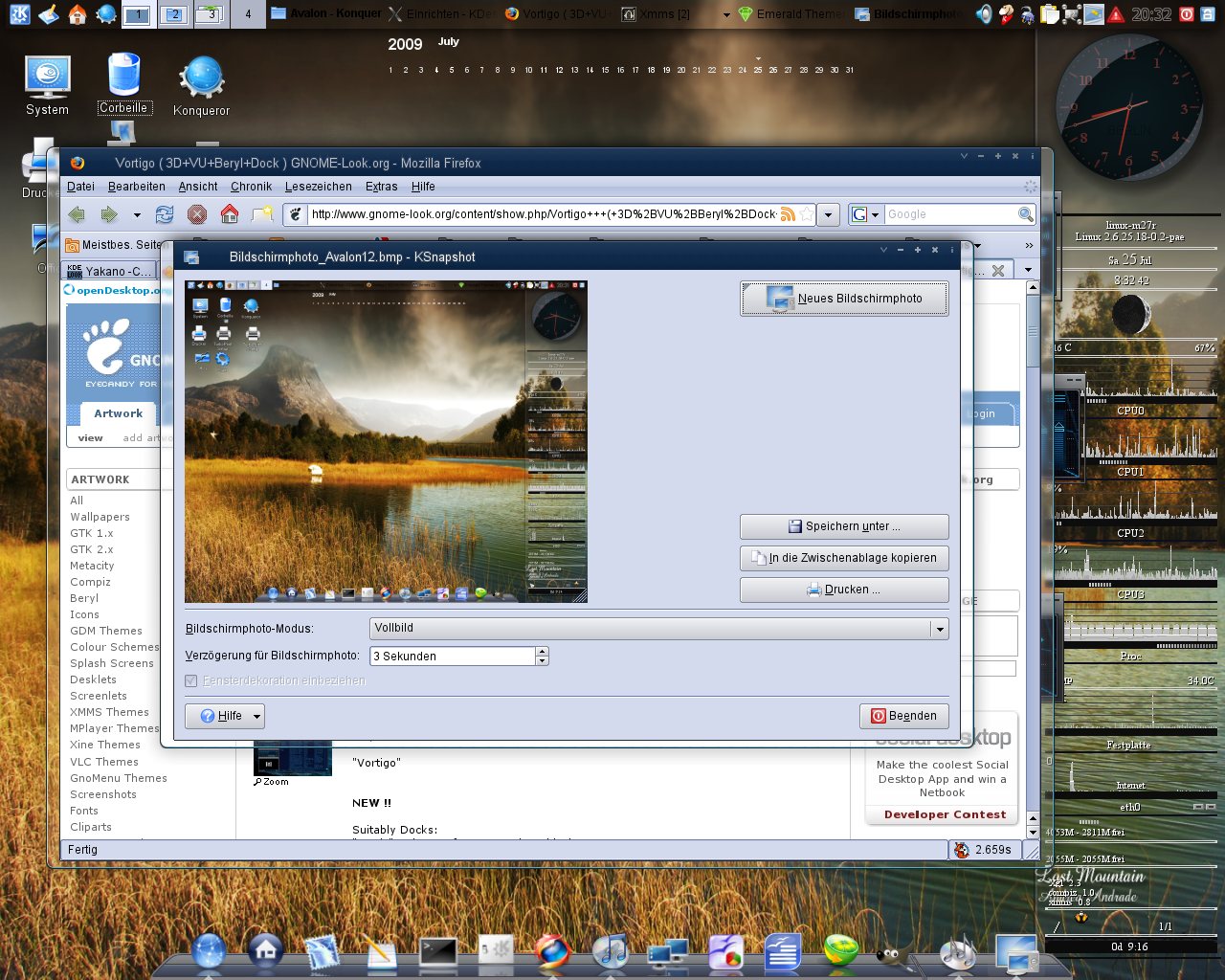The height and width of the screenshot is (980, 1225).
Task: Click Firefox back arrow button
Action: click(78, 214)
